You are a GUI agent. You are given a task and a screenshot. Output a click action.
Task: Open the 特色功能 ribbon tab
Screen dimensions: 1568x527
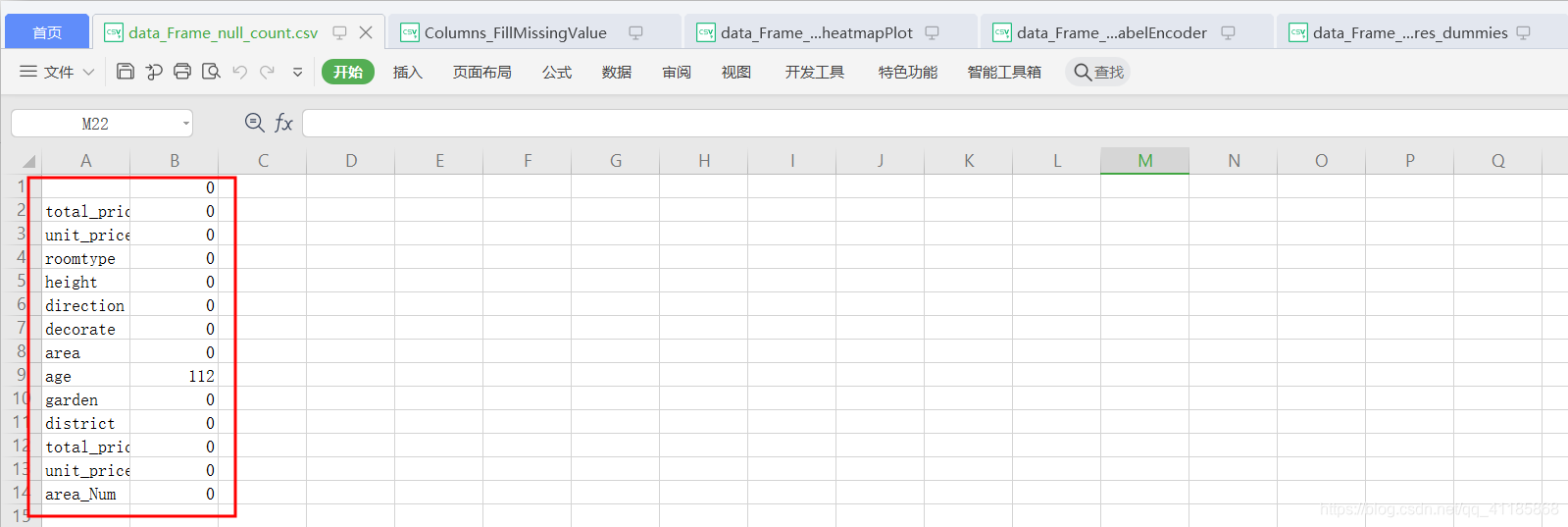(x=908, y=72)
